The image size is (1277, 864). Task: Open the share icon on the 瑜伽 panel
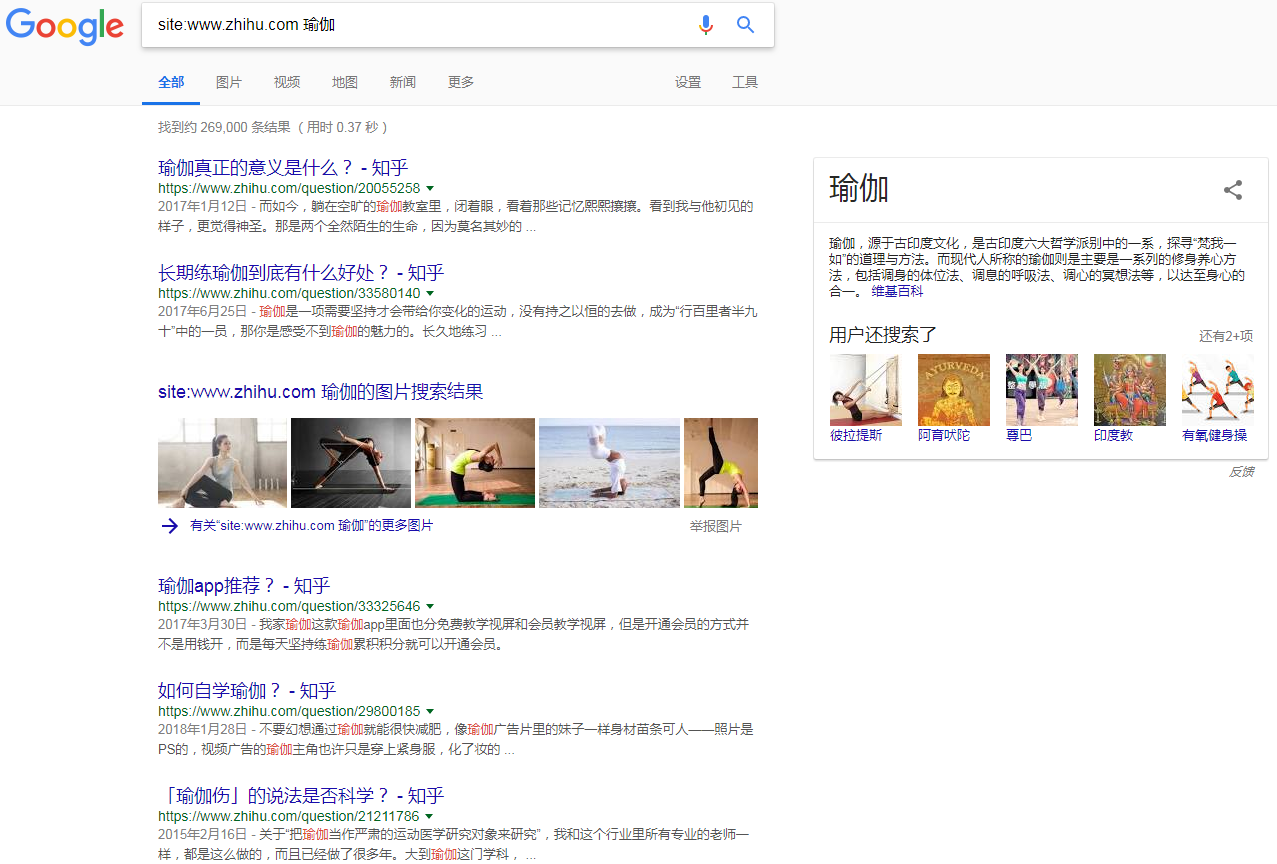(1232, 190)
